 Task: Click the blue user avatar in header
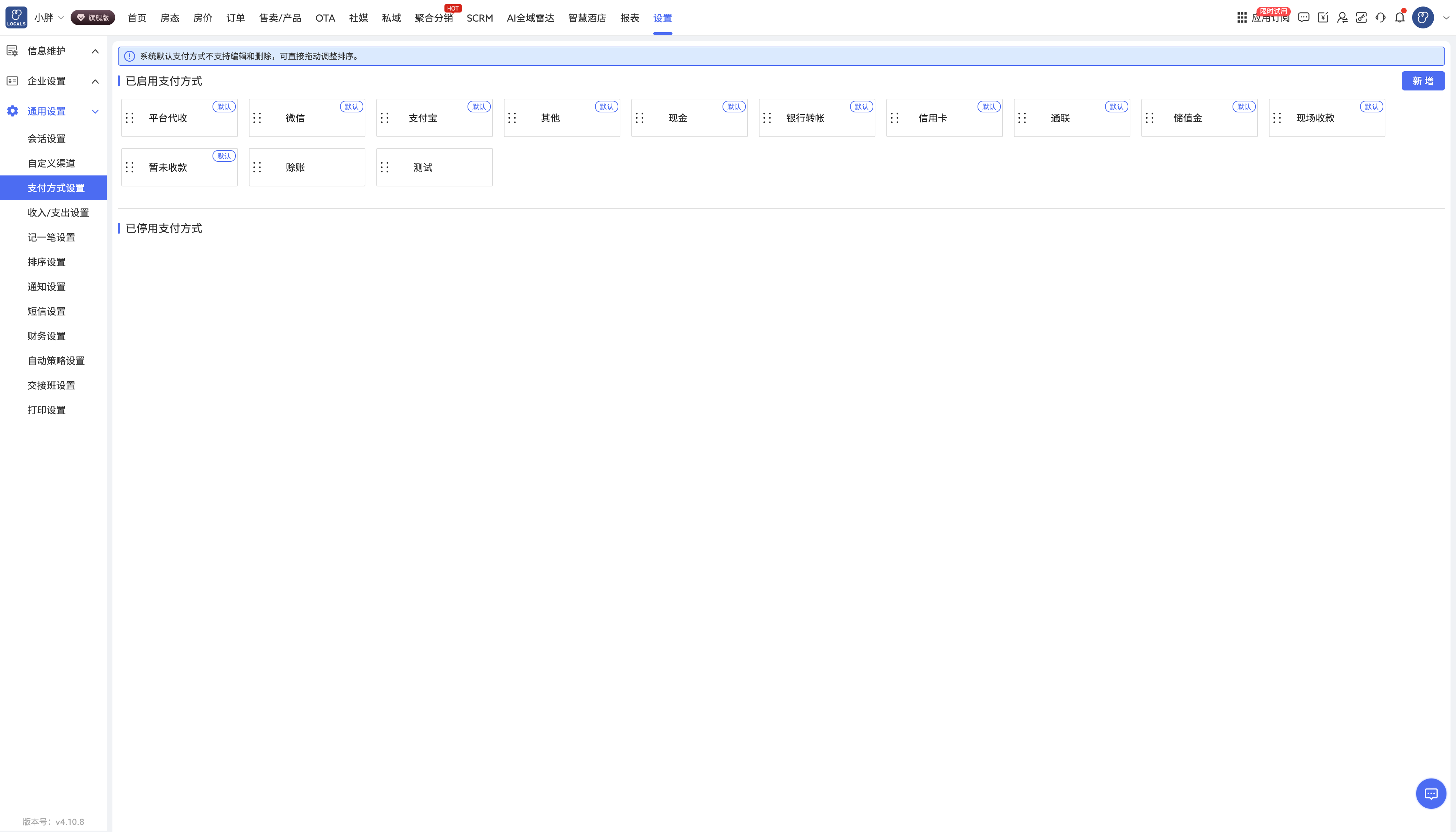[x=1423, y=18]
